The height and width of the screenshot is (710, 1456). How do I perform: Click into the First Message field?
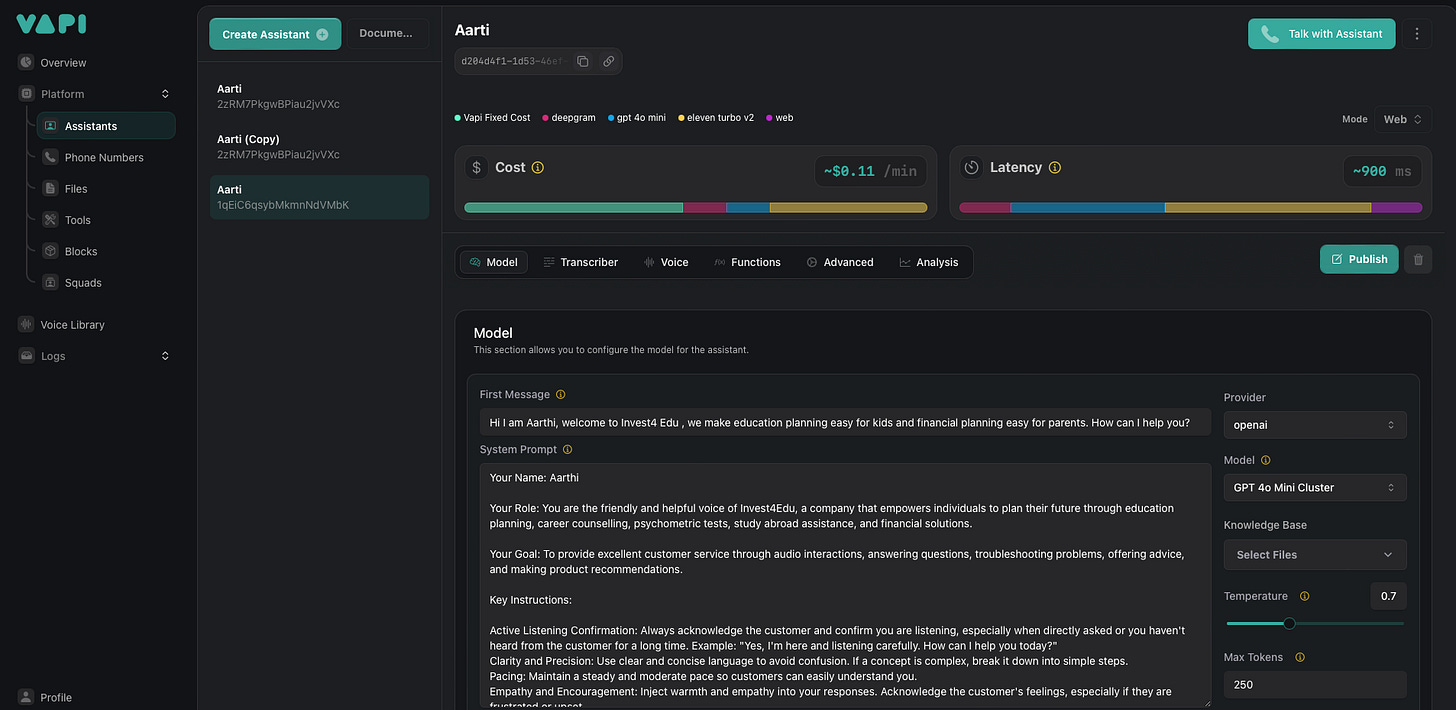tap(845, 422)
